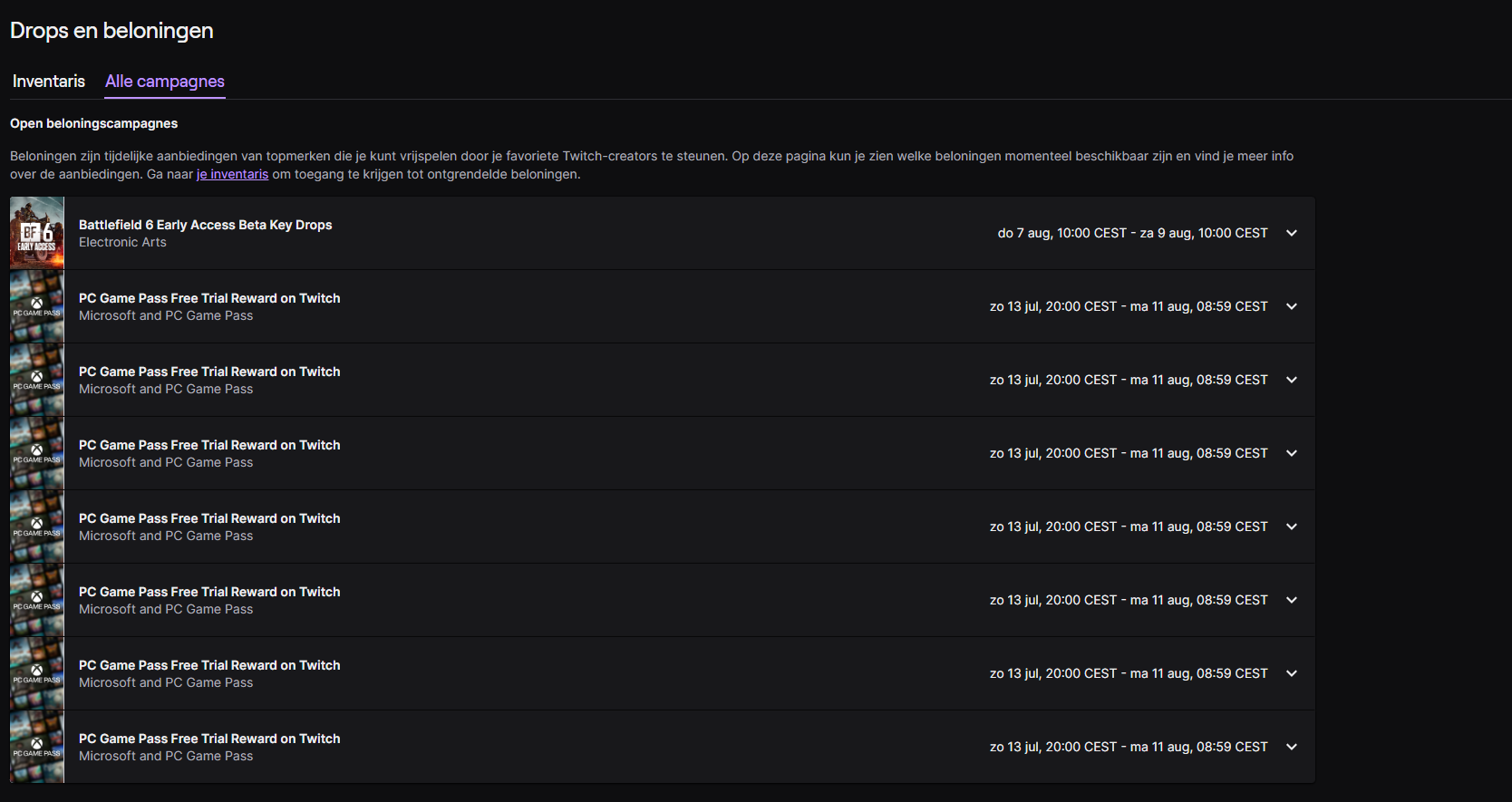Expand the Battlefield 6 campaign chevron
The image size is (1512, 802).
1292,233
